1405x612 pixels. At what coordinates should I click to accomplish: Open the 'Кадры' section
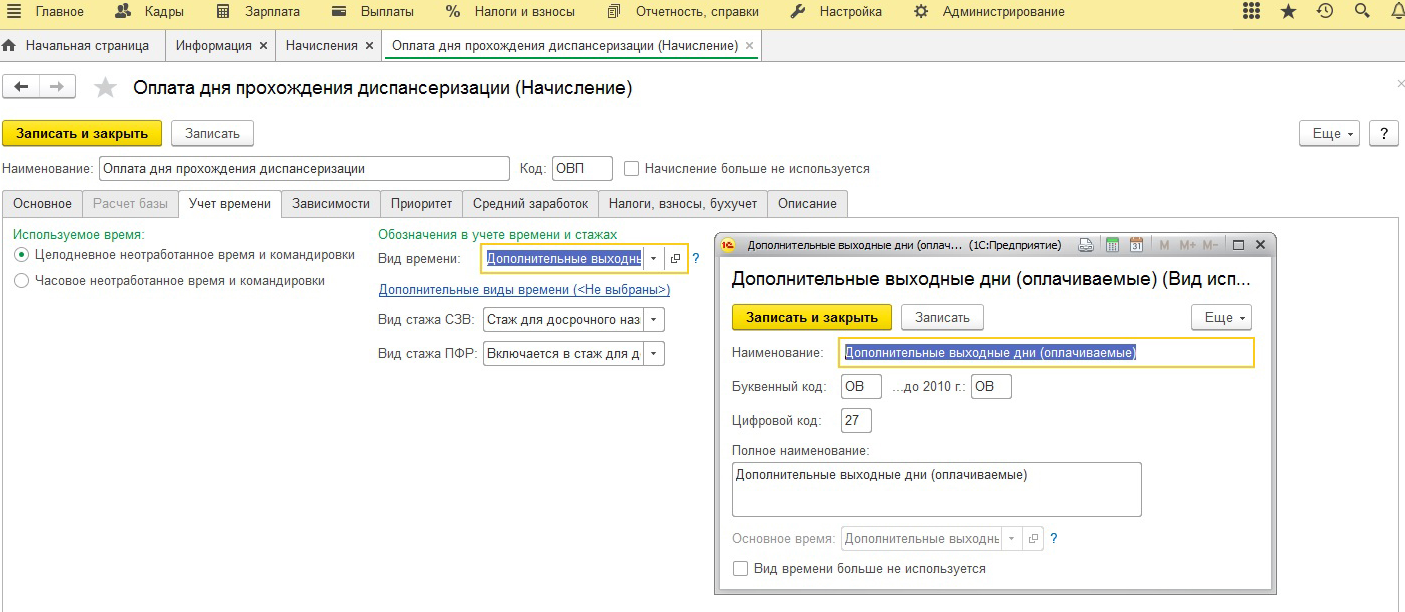pyautogui.click(x=149, y=12)
